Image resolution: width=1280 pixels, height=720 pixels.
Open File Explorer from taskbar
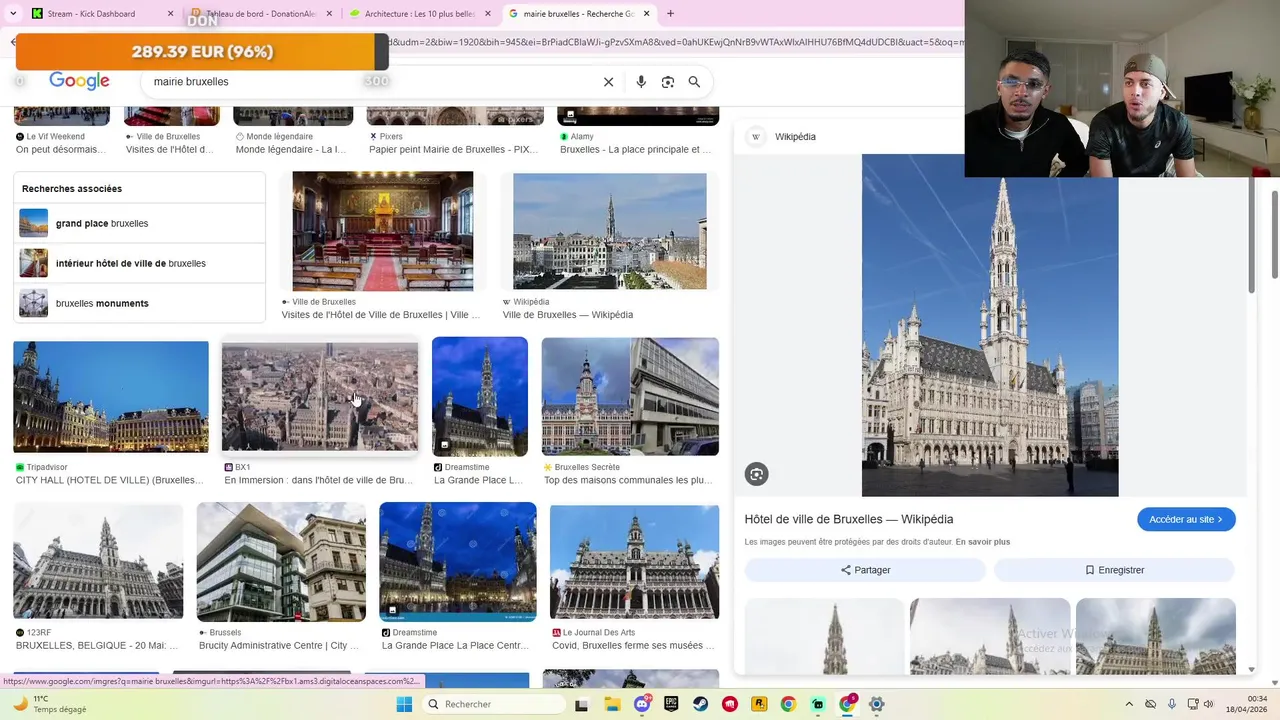coord(612,704)
